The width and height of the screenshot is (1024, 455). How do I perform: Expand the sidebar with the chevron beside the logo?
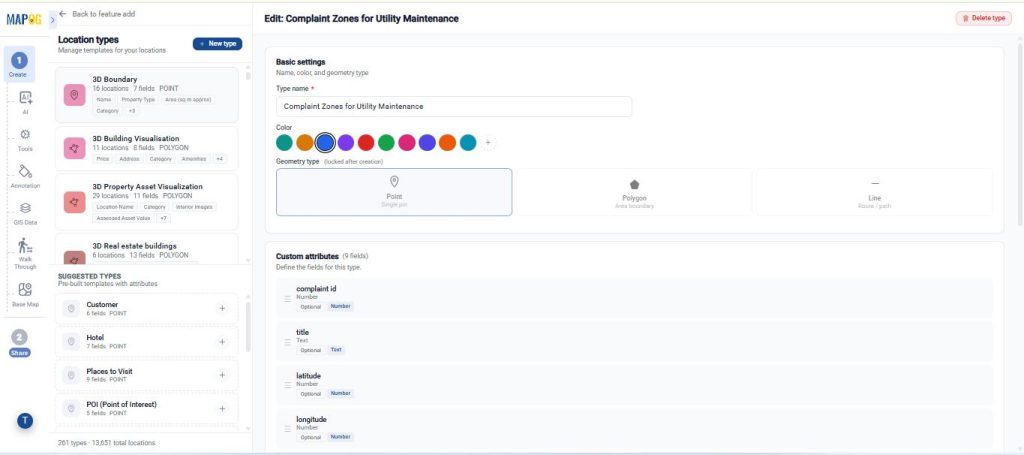click(x=53, y=20)
